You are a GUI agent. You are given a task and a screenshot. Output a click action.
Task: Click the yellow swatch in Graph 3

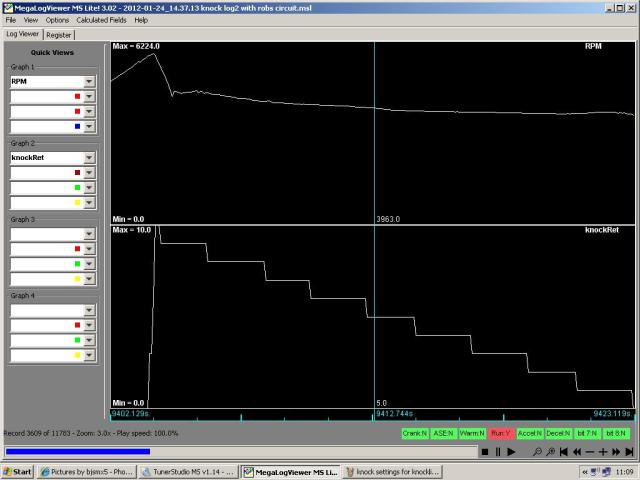coord(77,279)
